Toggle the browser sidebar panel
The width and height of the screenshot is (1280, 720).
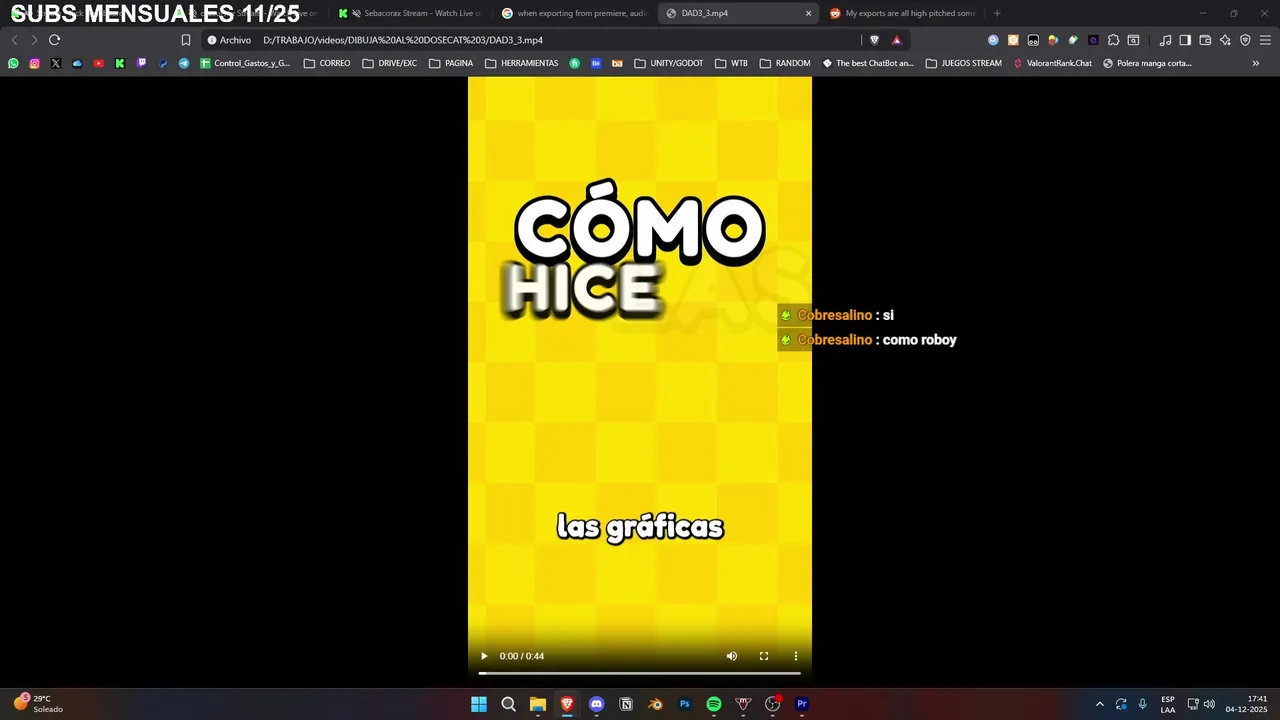click(1185, 40)
